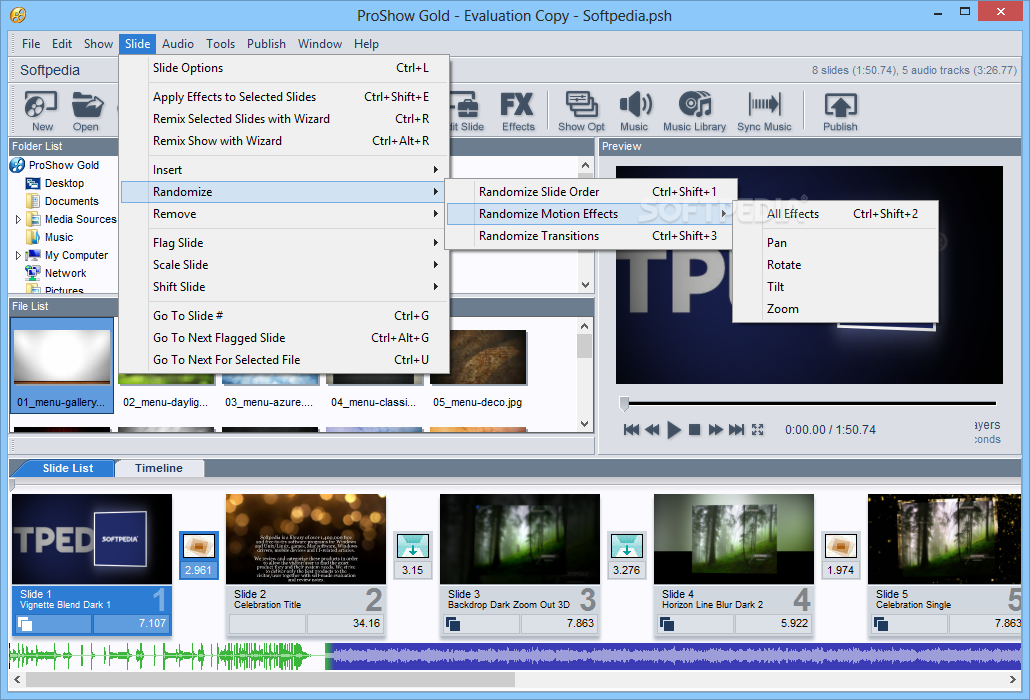Click the transition icon after Slide 1
This screenshot has height=700, width=1030.
[x=198, y=546]
